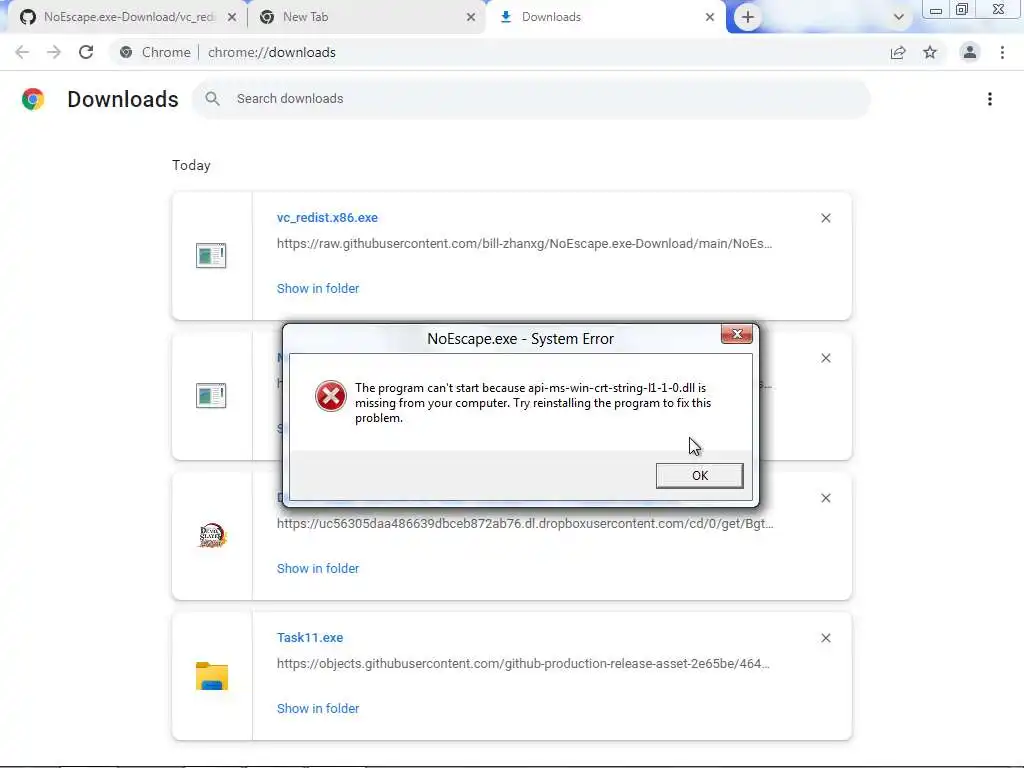Click the Chrome logo beside Downloads

pos(33,99)
